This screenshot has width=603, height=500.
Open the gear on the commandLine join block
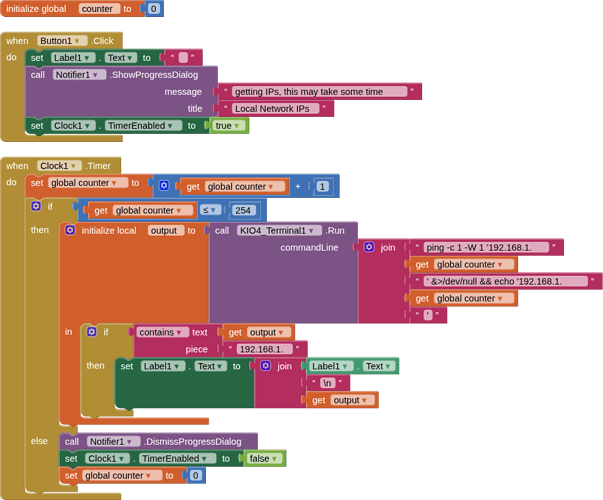369,247
